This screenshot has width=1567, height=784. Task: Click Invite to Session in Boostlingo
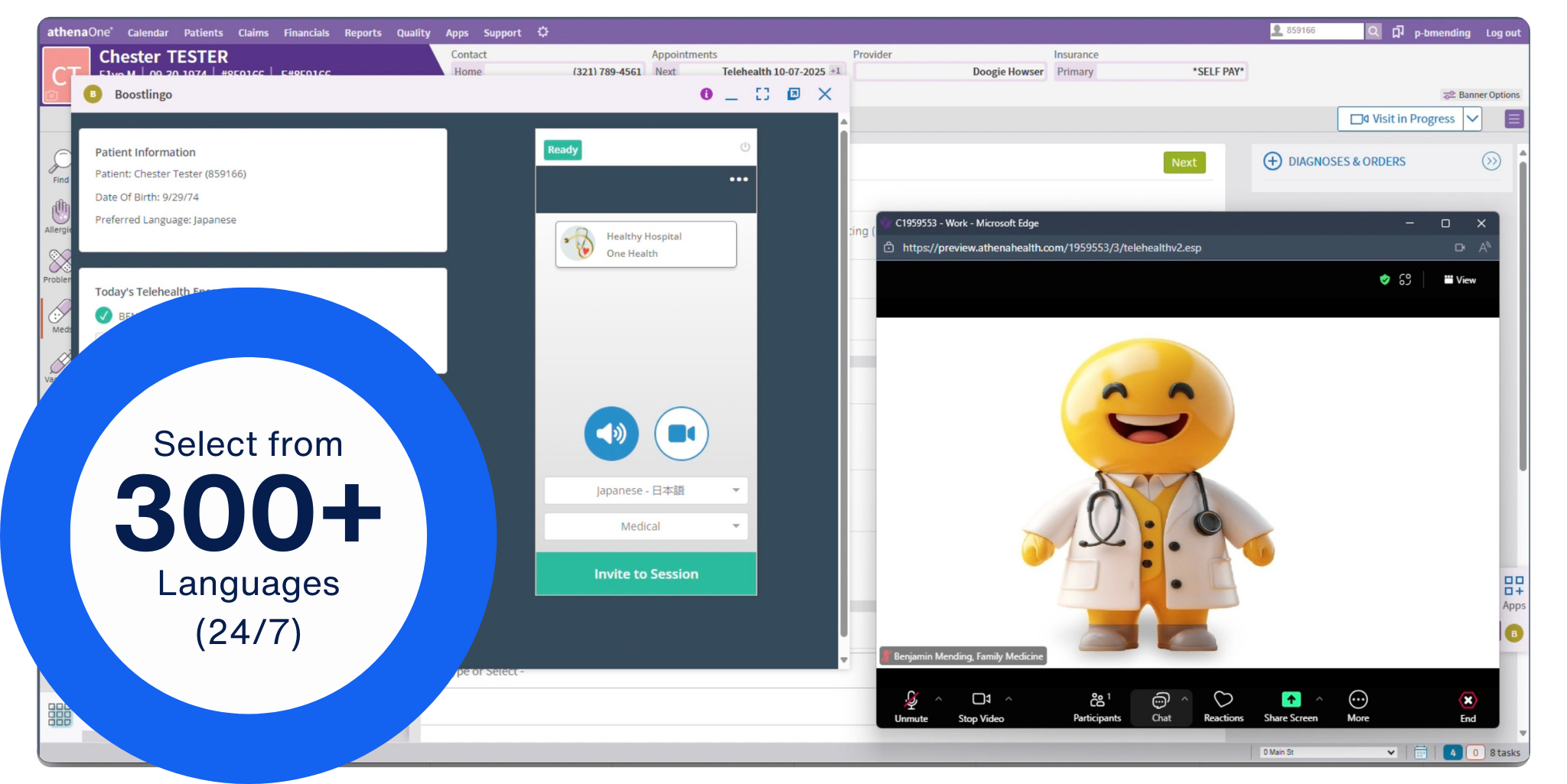(646, 574)
